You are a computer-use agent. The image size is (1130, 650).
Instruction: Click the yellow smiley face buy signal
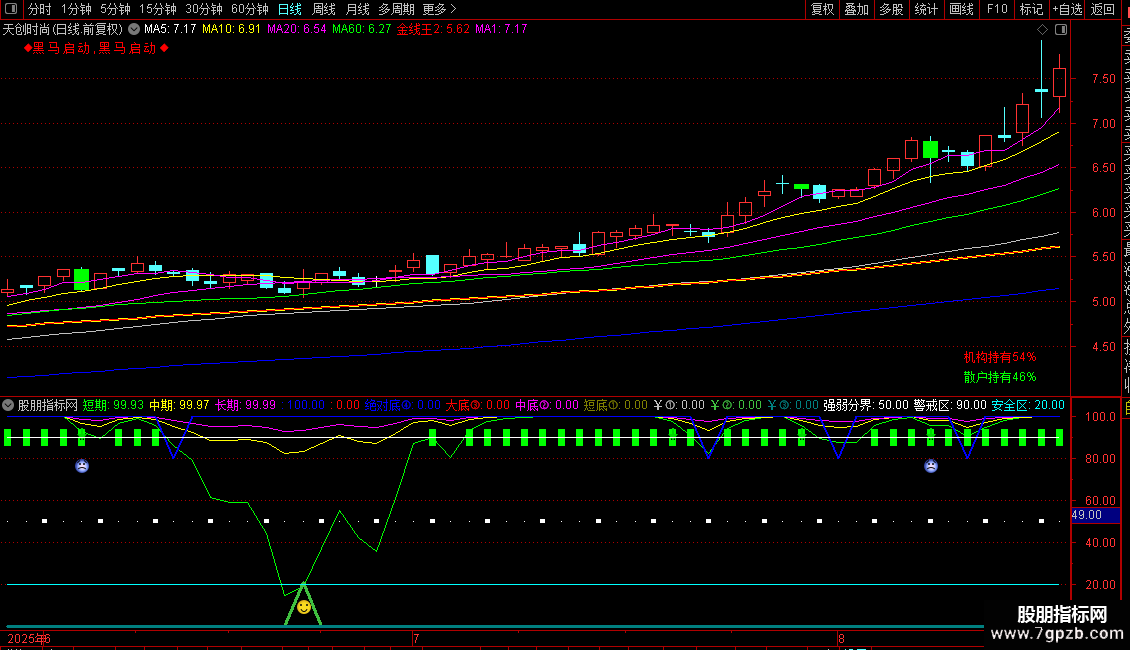pos(304,607)
